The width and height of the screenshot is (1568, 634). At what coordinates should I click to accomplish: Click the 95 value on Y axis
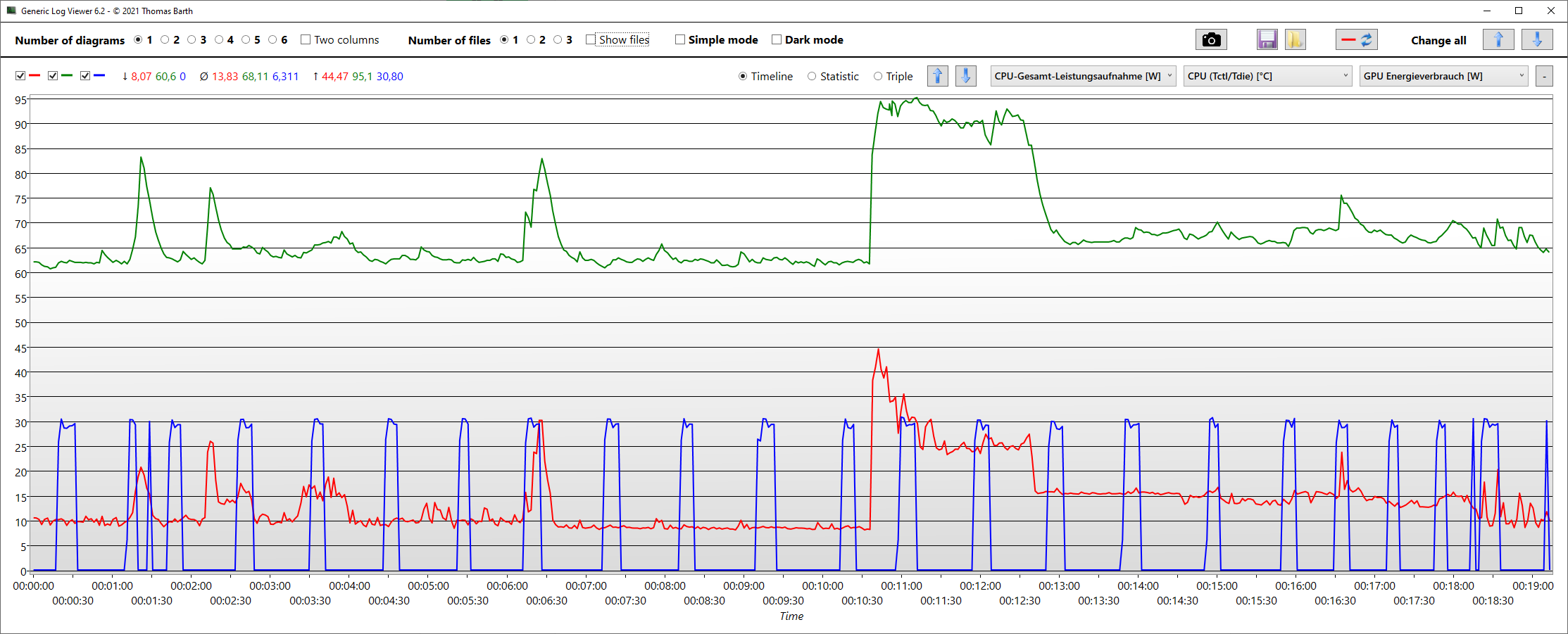(x=21, y=100)
